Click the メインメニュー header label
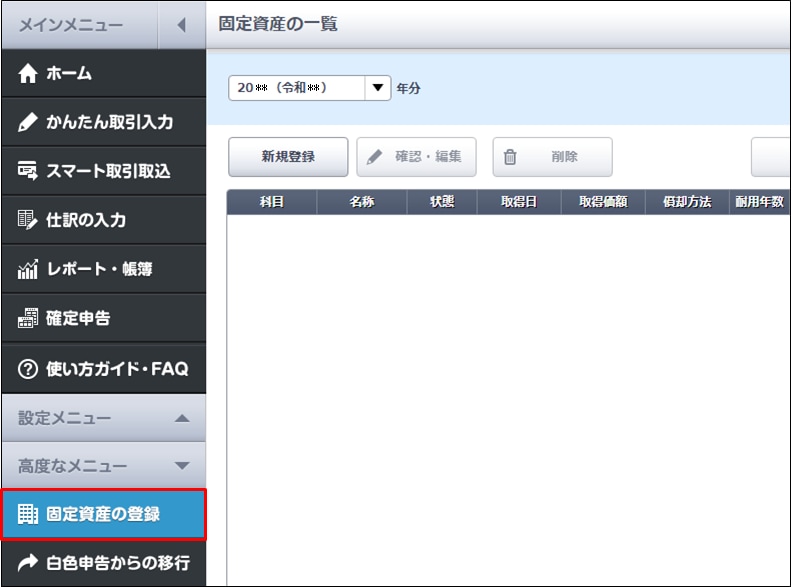 [x=71, y=25]
